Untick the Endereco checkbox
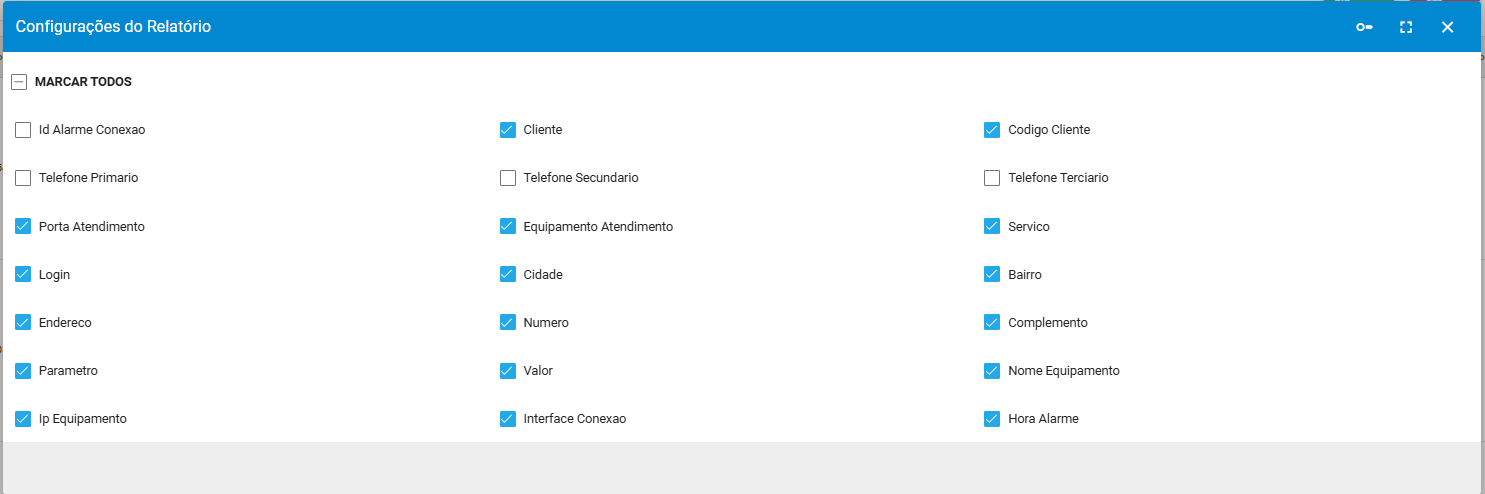 point(23,322)
